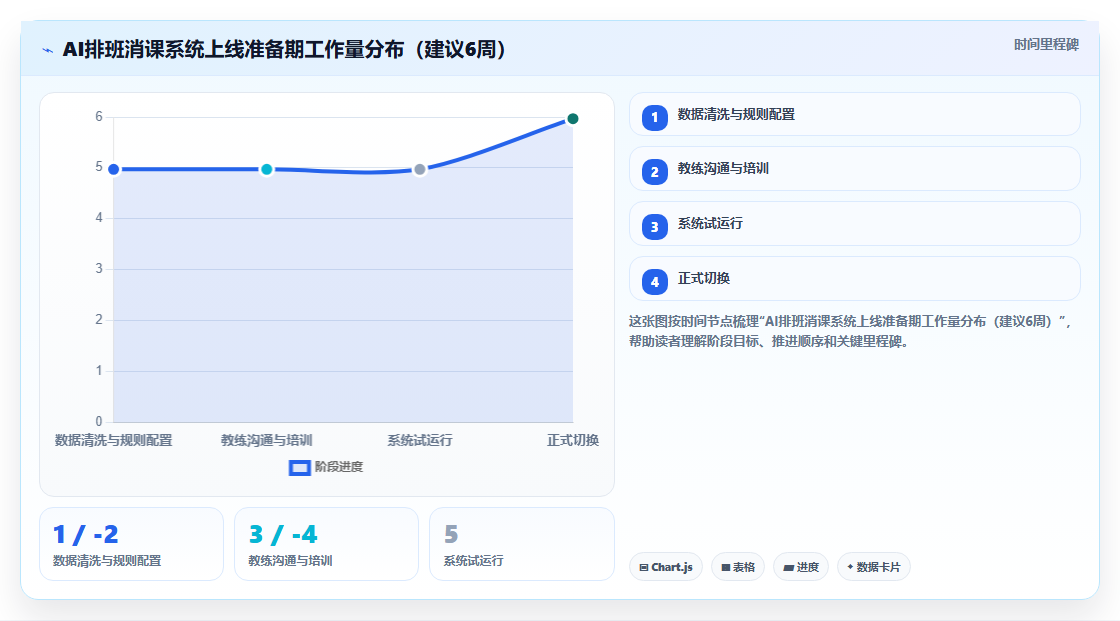Click y-axis value 0
The width and height of the screenshot is (1120, 621).
click(x=99, y=422)
